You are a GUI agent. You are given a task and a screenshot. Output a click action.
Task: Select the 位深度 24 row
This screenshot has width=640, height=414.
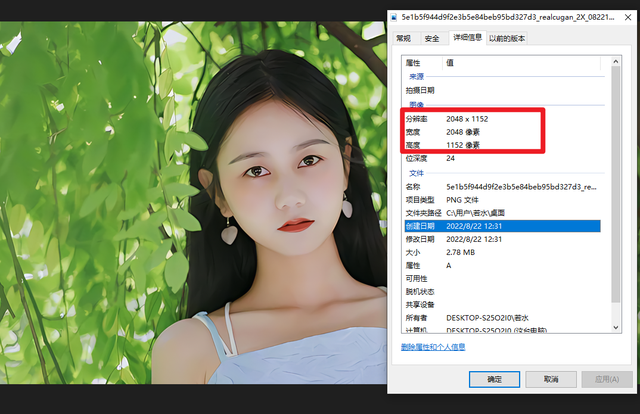click(x=502, y=158)
